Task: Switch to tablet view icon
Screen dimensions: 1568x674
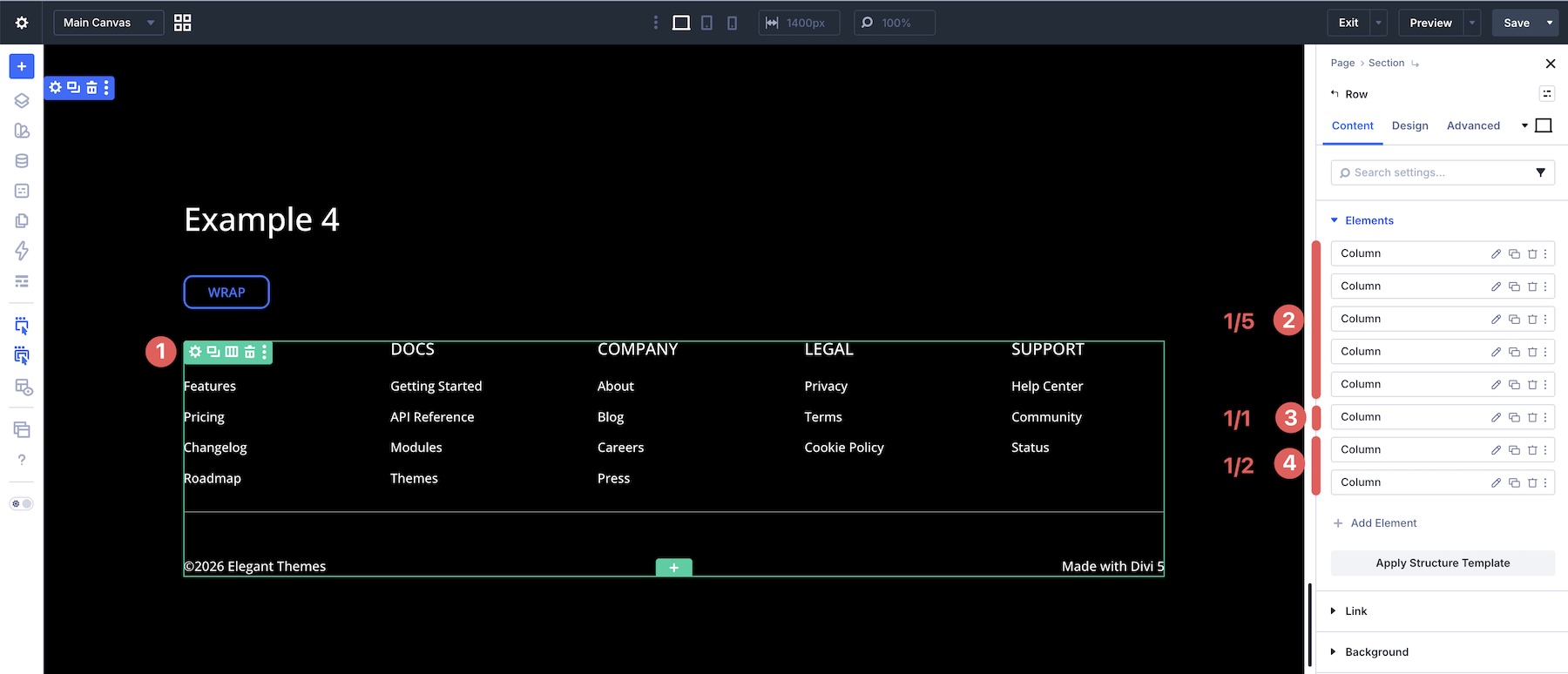Action: pyautogui.click(x=706, y=23)
